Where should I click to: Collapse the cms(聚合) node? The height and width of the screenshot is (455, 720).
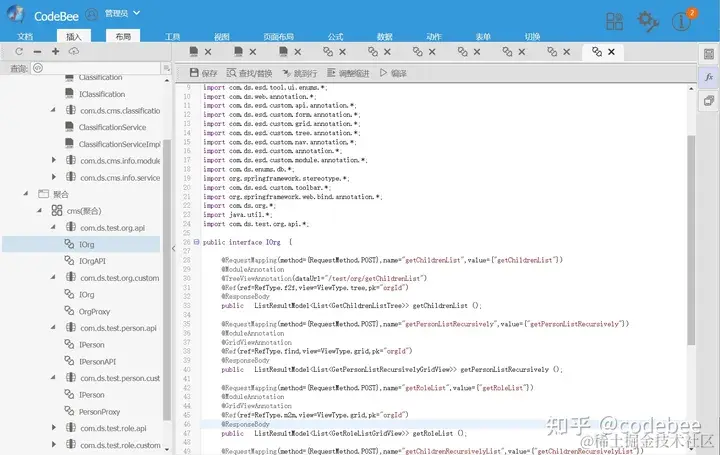39,211
